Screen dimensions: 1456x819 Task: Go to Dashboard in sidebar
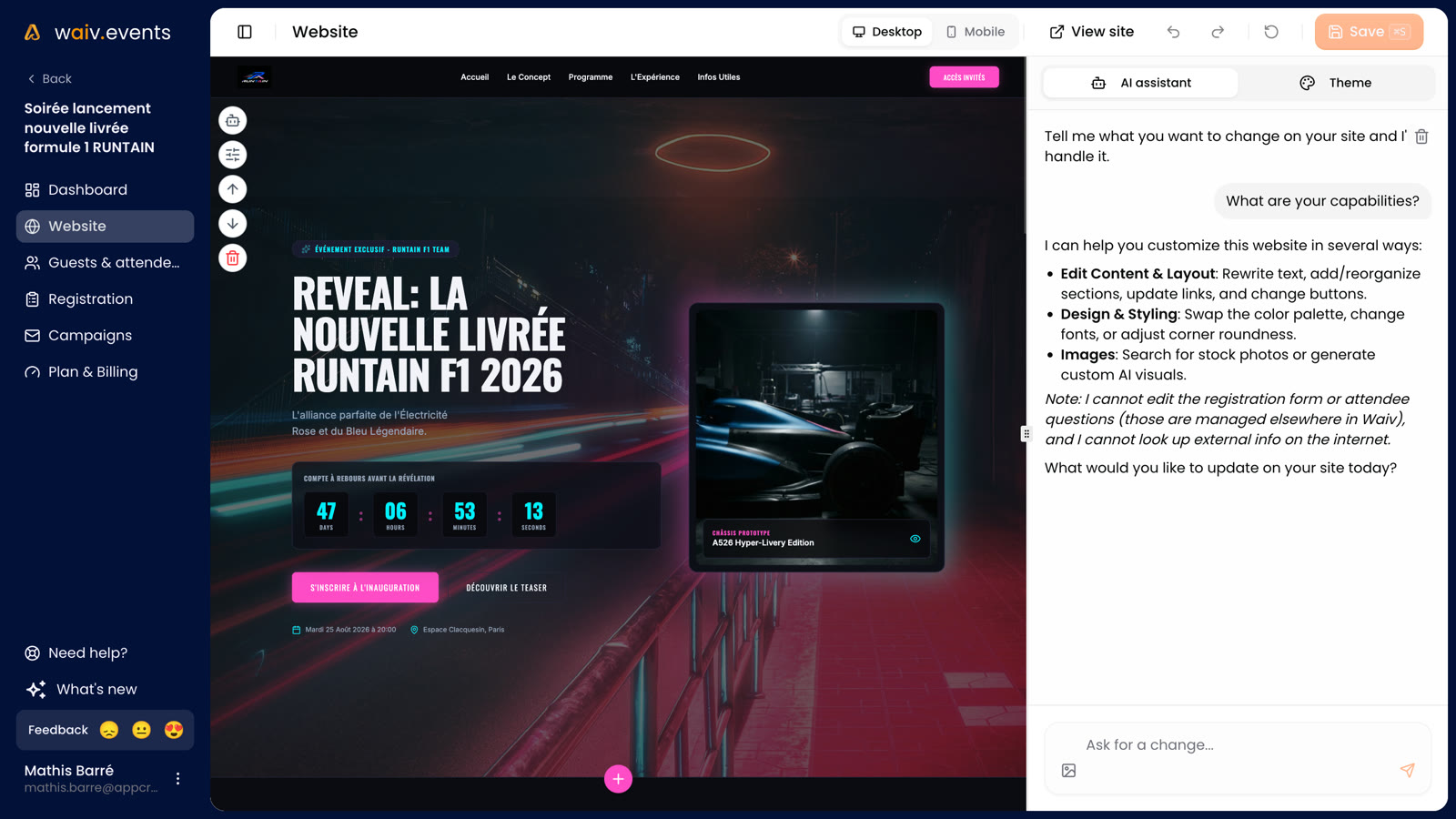pyautogui.click(x=105, y=190)
